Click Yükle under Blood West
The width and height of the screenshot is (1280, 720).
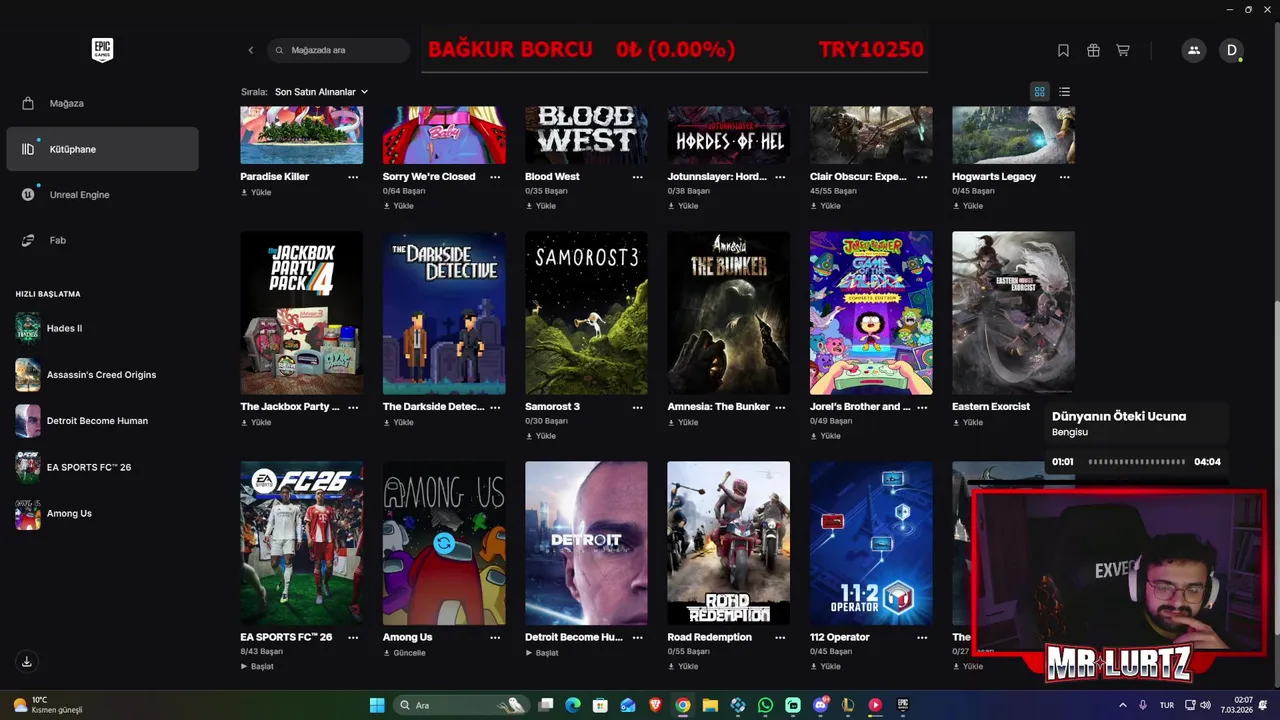(x=541, y=206)
